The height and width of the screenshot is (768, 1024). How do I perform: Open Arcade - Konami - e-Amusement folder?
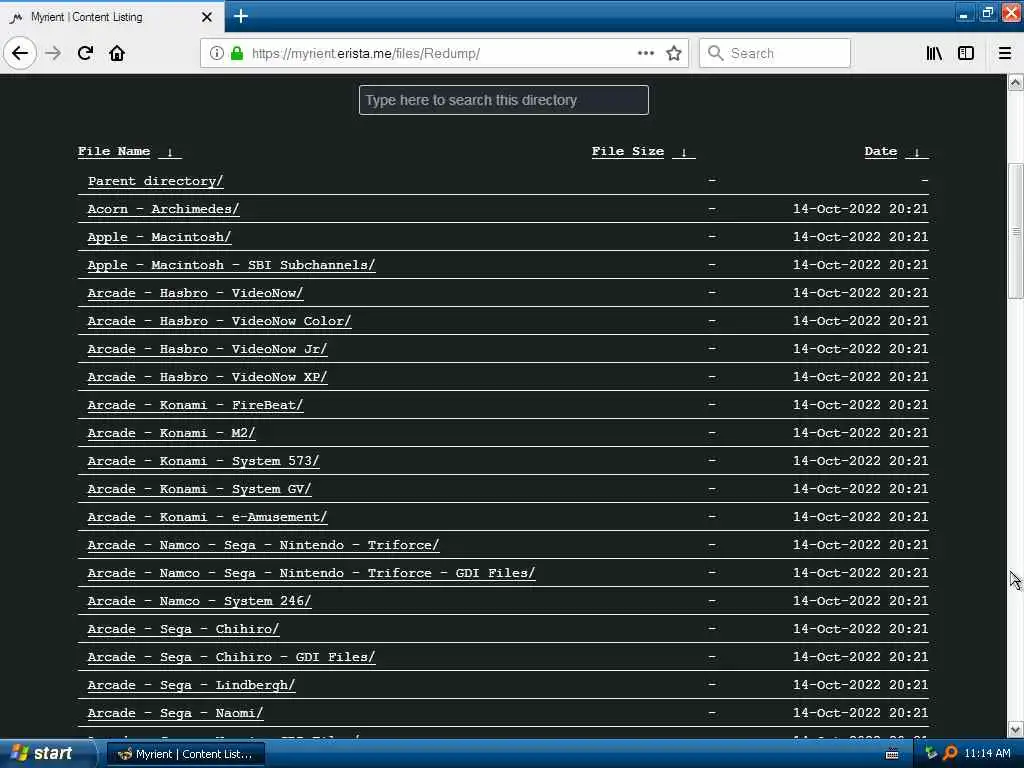pos(207,517)
